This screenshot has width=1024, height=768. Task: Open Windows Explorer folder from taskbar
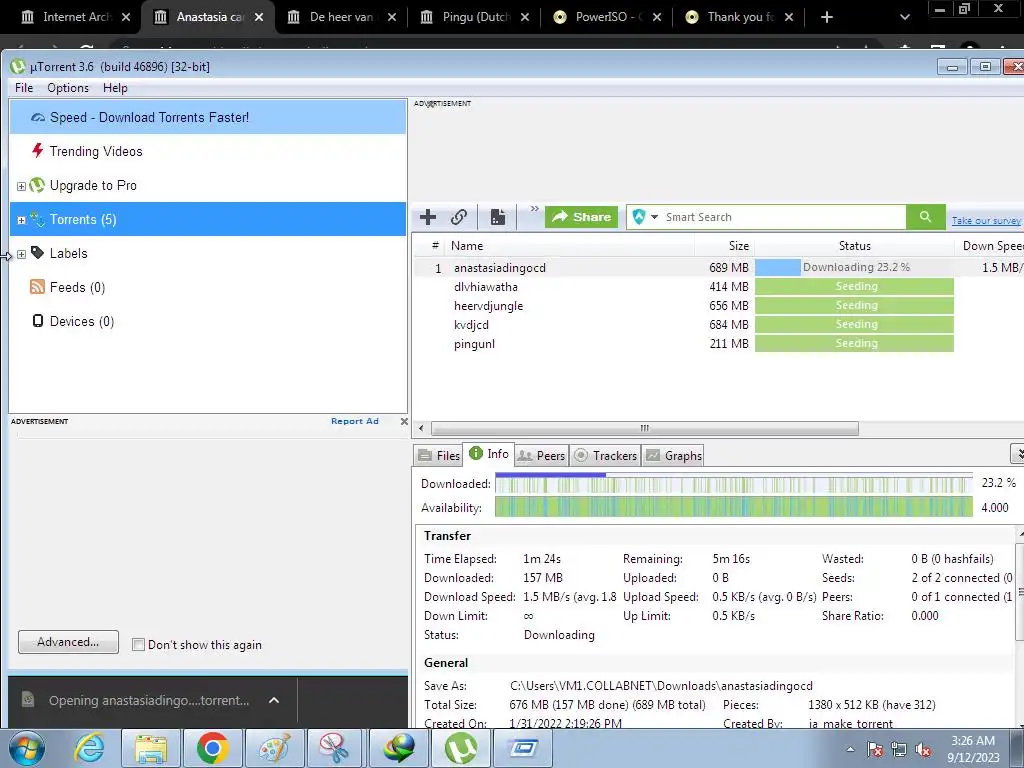(151, 748)
